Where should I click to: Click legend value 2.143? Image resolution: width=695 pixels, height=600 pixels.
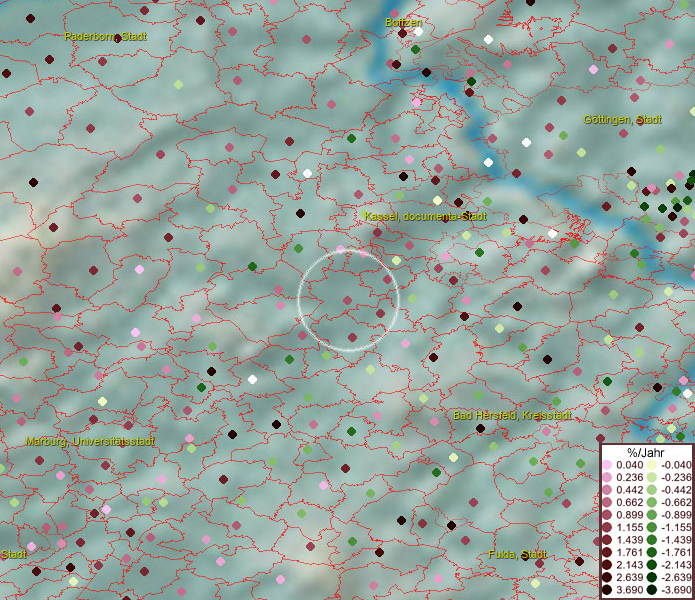[629, 565]
